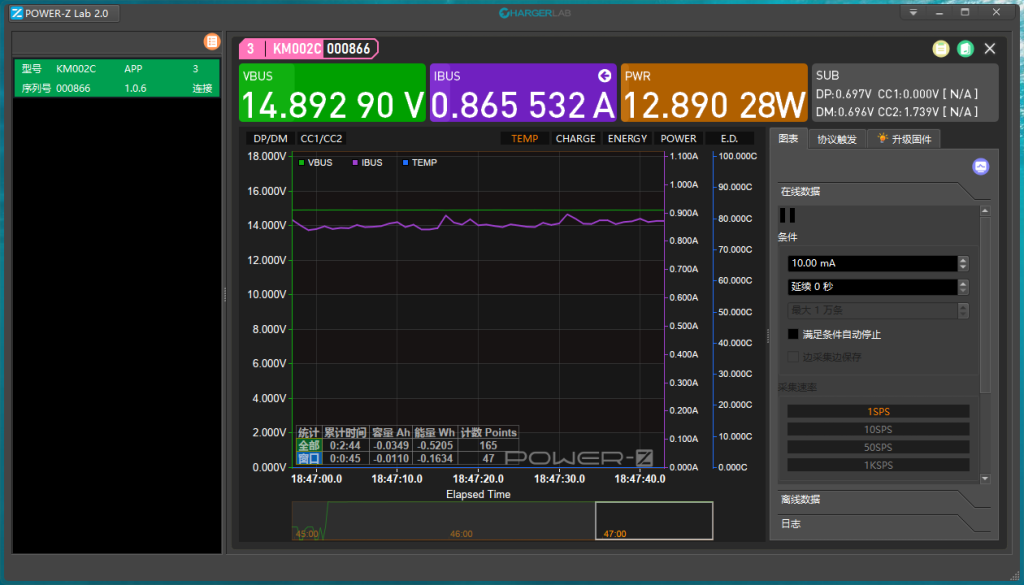Image resolution: width=1024 pixels, height=585 pixels.
Task: Click the TEMP blue legend swatch
Action: (406, 163)
